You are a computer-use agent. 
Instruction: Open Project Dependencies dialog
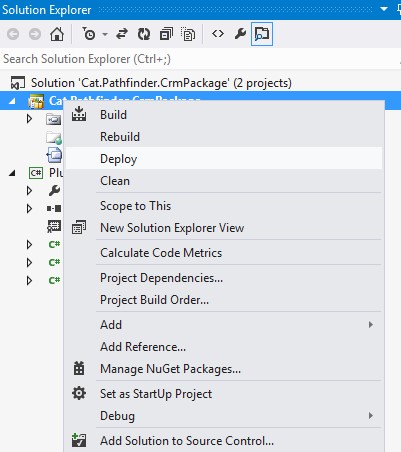(x=224, y=278)
